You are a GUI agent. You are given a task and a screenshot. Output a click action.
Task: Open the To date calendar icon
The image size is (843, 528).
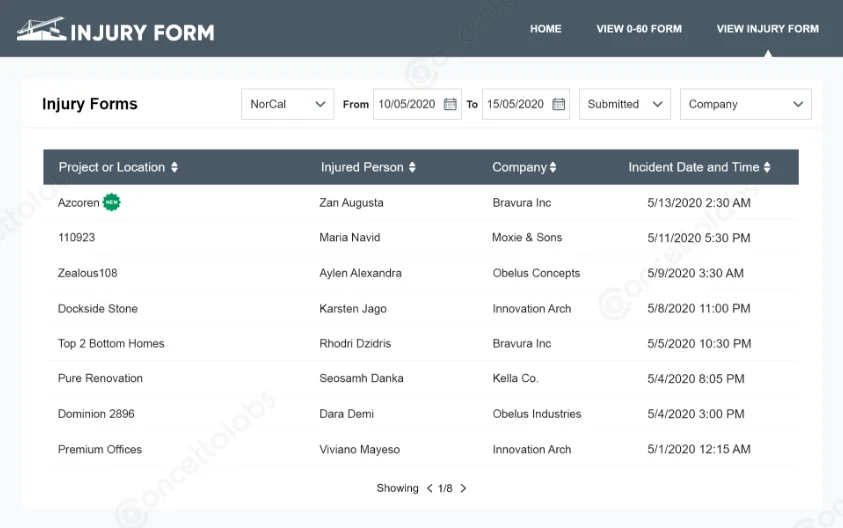point(559,104)
